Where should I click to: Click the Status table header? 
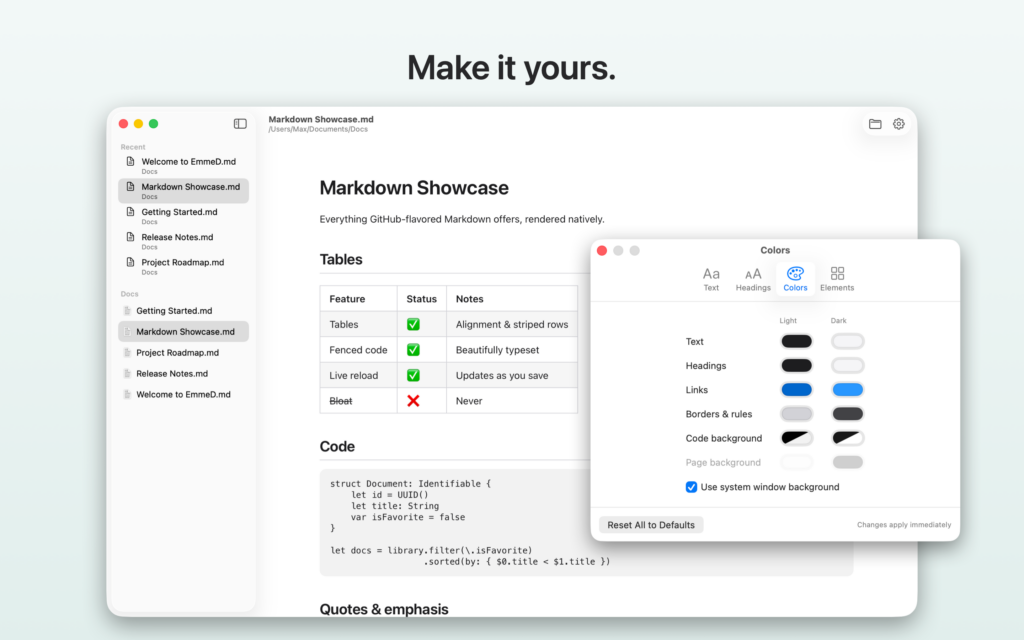[x=421, y=299]
